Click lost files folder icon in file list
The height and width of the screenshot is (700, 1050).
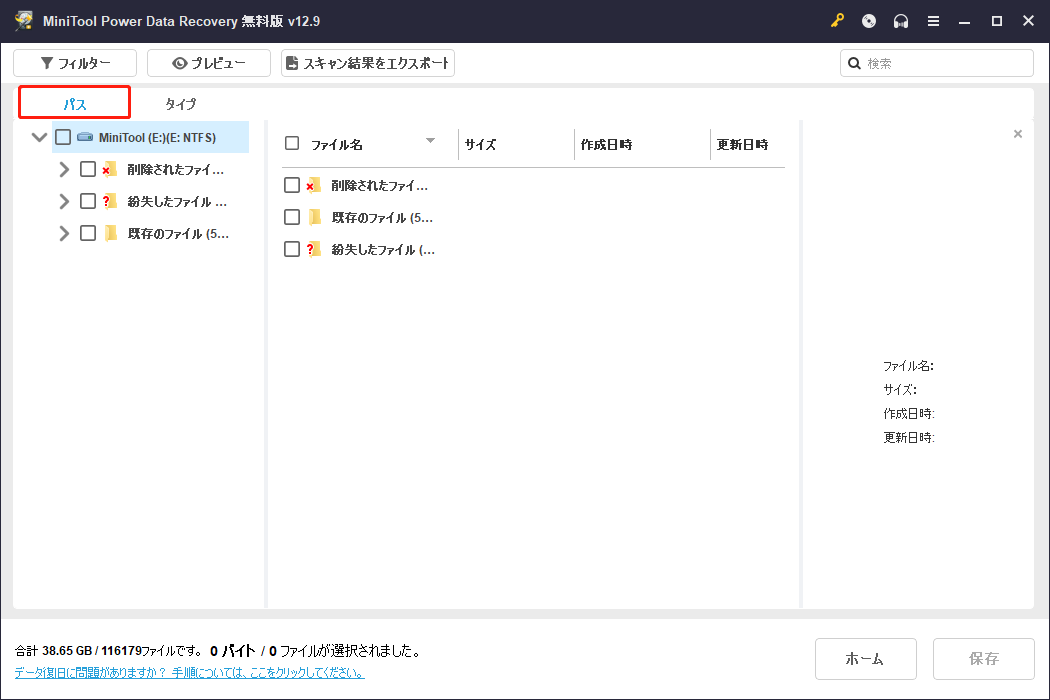[x=313, y=249]
